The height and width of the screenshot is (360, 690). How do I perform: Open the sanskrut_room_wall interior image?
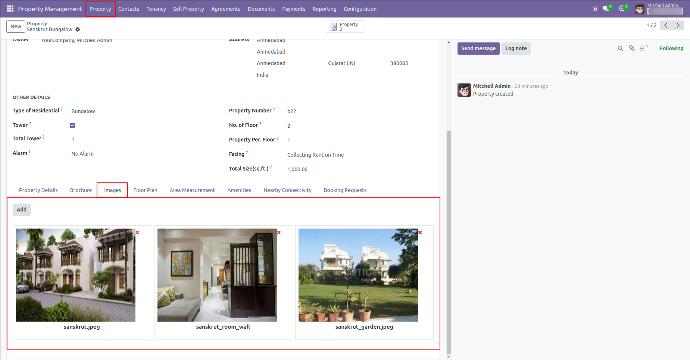coord(217,275)
